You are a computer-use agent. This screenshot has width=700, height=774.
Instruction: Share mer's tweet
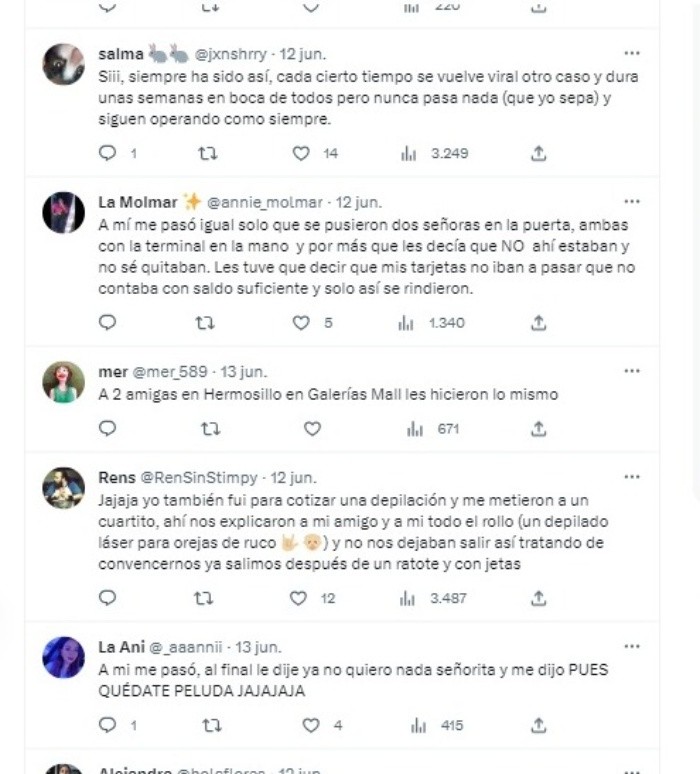(538, 429)
